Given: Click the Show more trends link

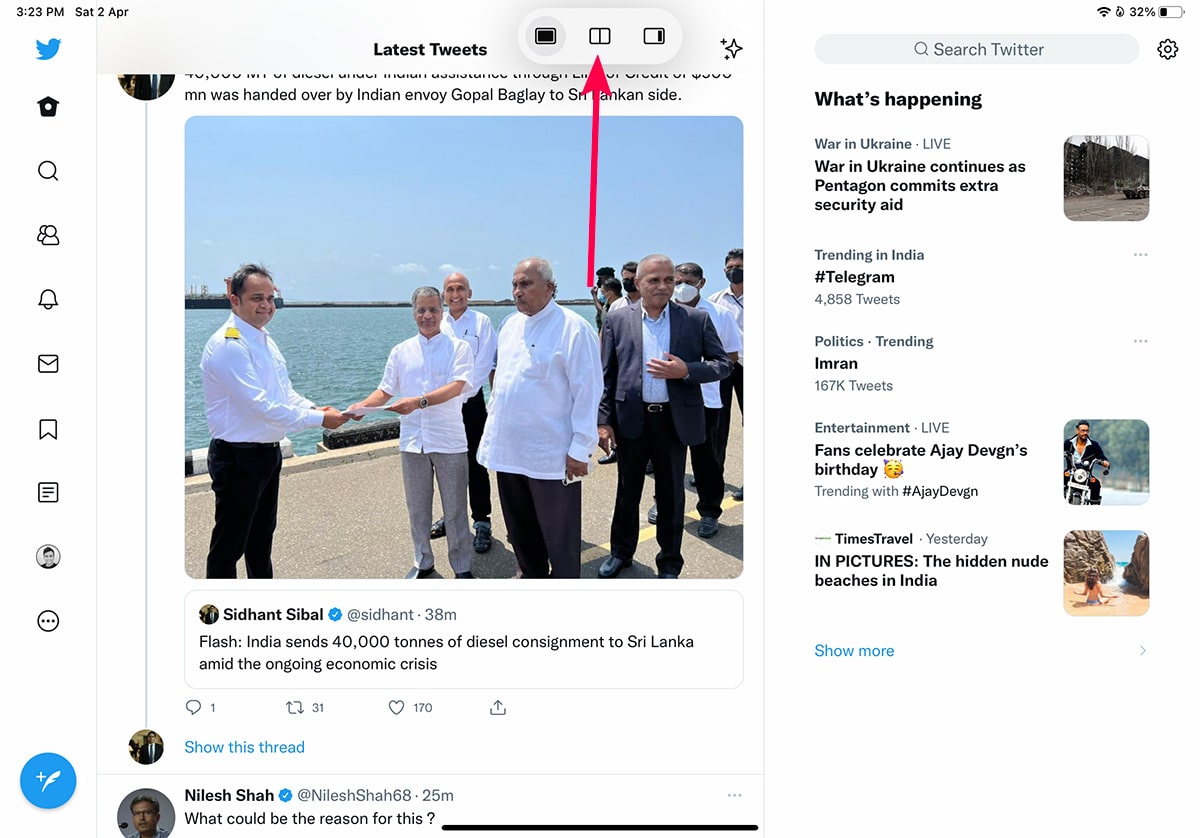Looking at the screenshot, I should point(854,651).
